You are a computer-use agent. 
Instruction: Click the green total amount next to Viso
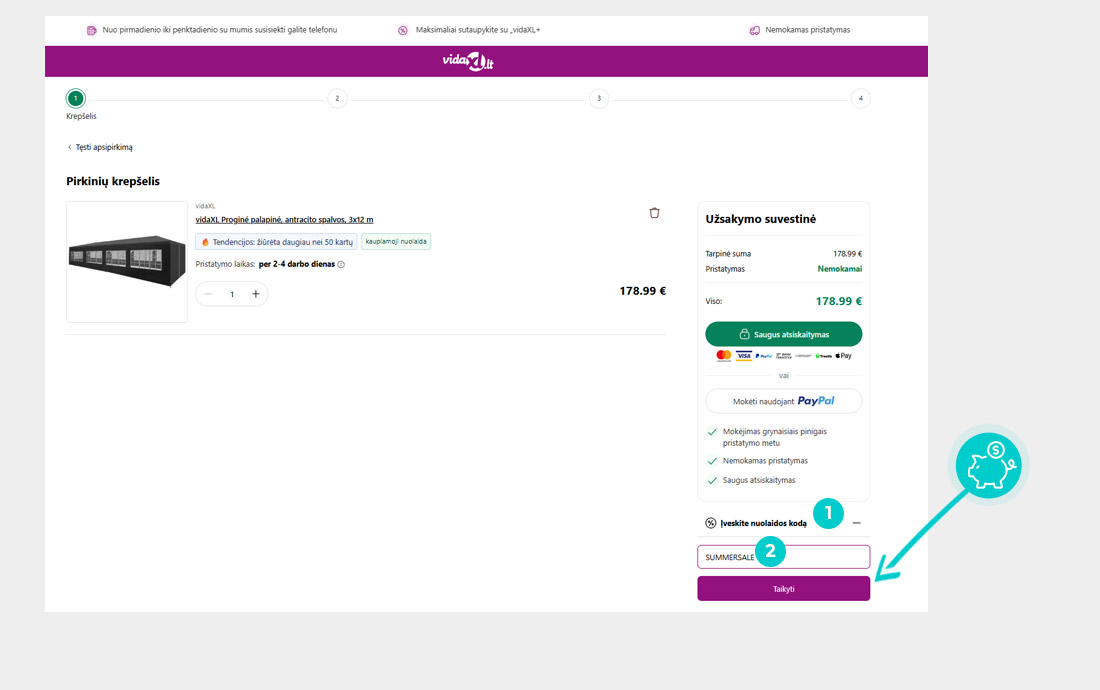[x=839, y=302]
